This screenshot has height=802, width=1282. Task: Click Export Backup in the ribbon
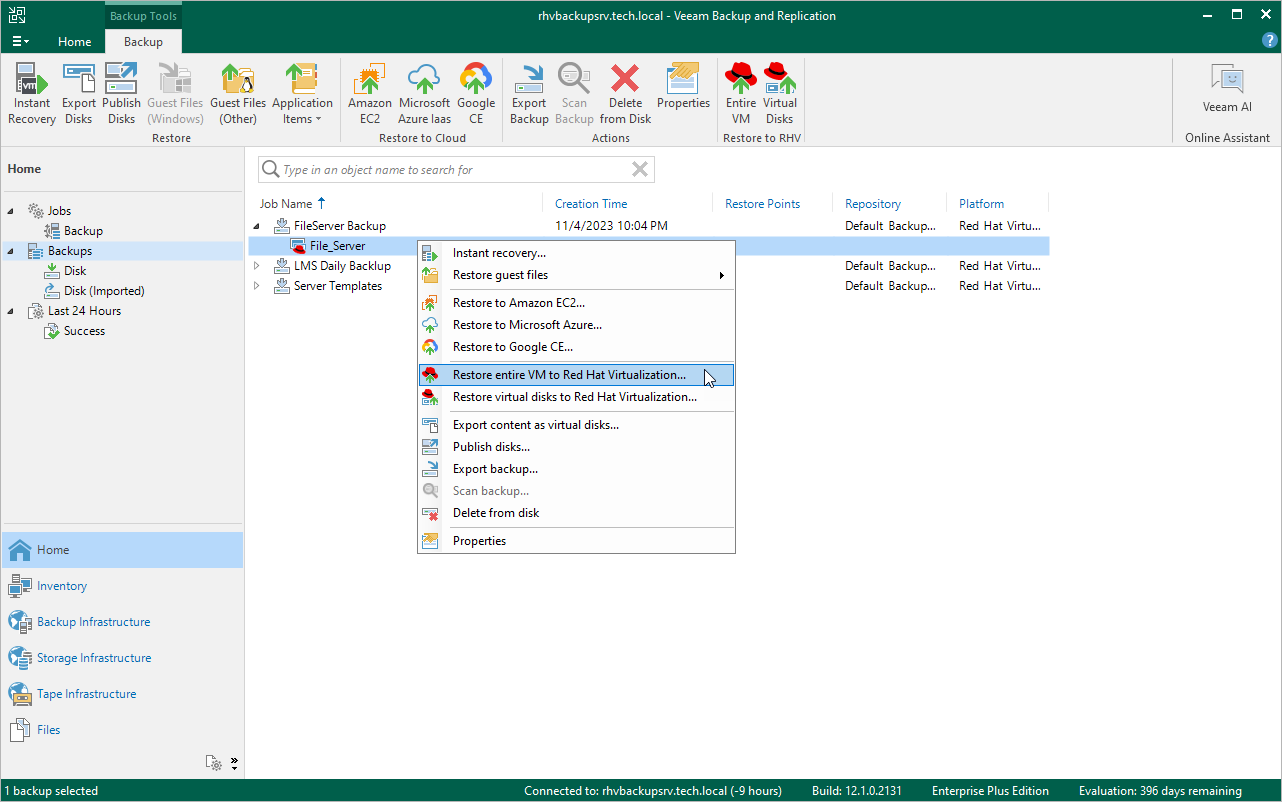coord(529,93)
